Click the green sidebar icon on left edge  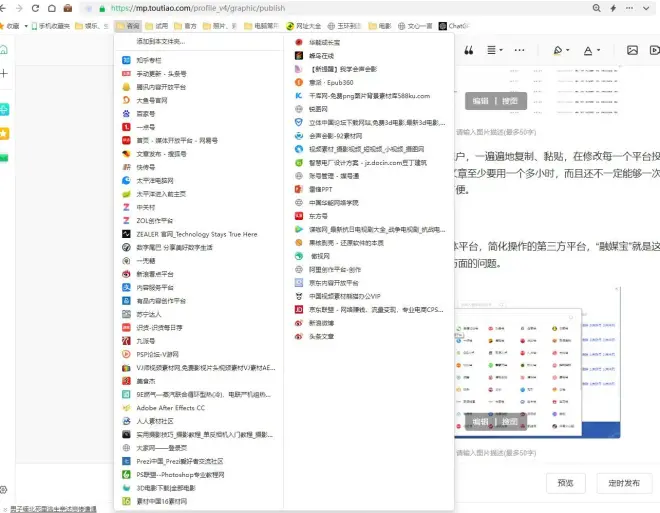pos(5,156)
